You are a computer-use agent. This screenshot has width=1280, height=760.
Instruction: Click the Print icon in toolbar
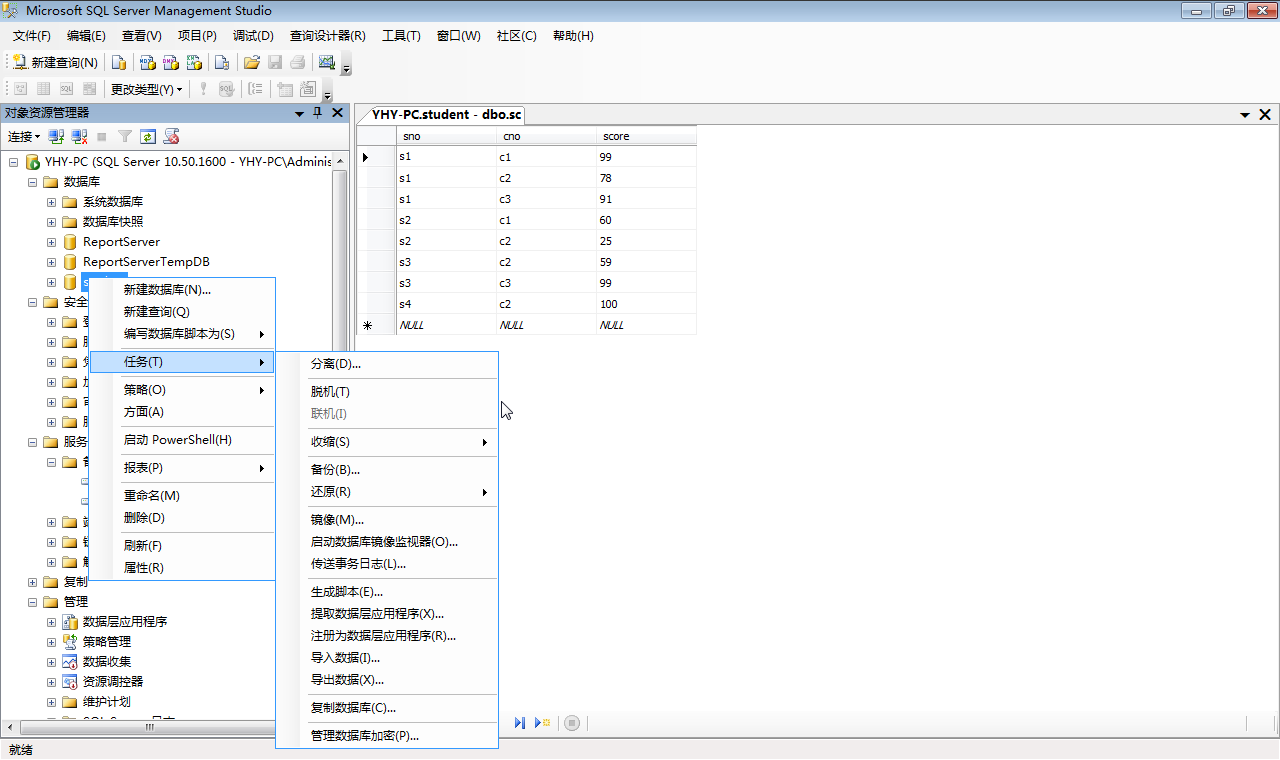(x=298, y=62)
